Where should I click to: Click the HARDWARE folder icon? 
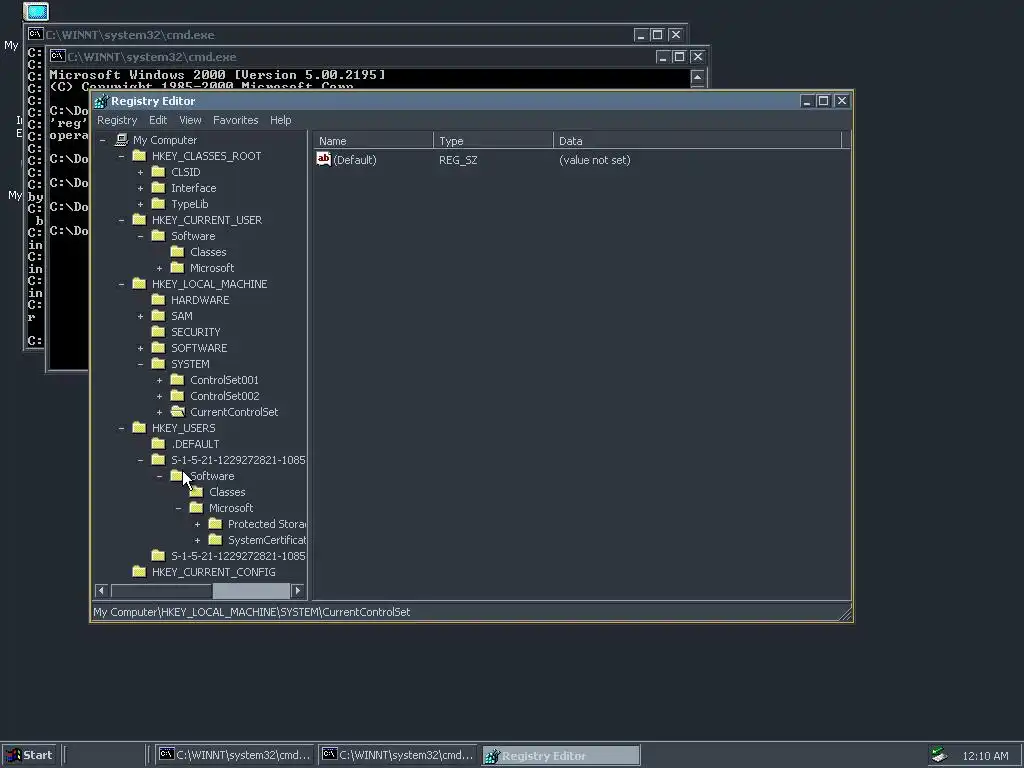[158, 300]
